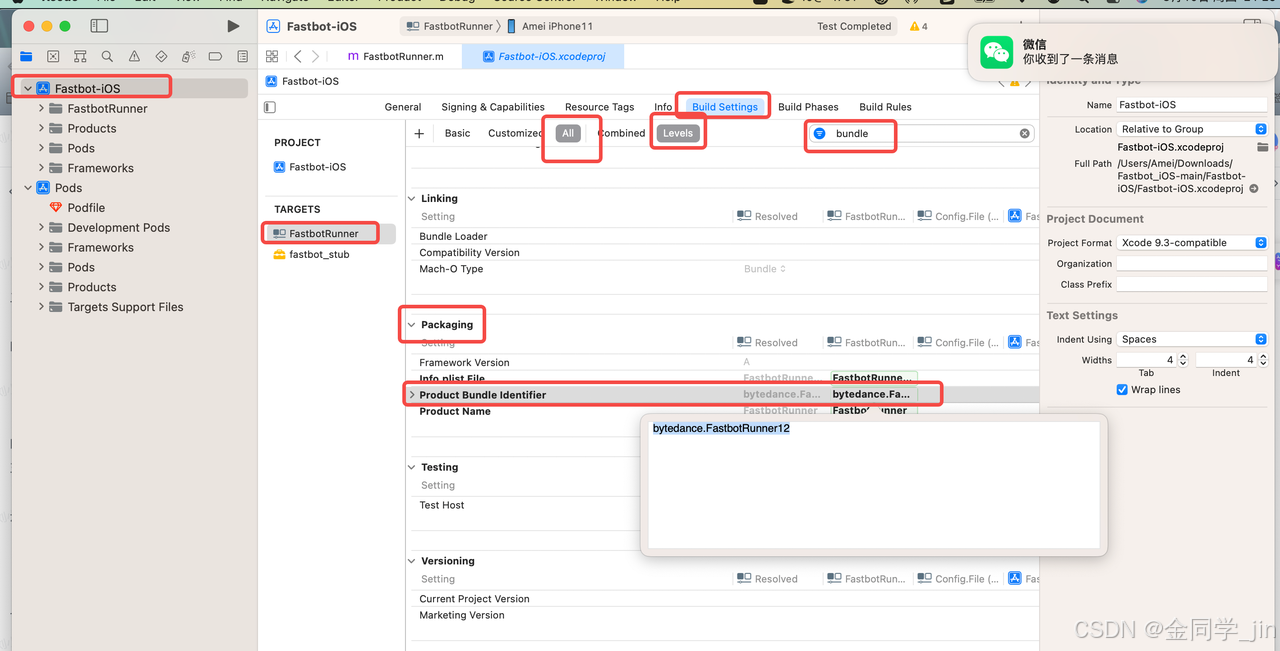Screen dimensions: 1280x651
Task: Select the All filter scope
Action: click(x=568, y=133)
